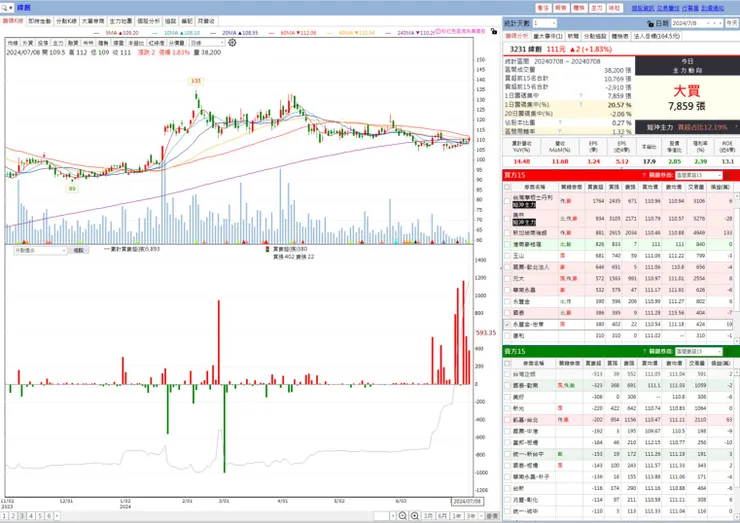Screen dimensions: 740x523
Task: Toggle the buyer table header select-all checkbox
Action: click(x=507, y=187)
